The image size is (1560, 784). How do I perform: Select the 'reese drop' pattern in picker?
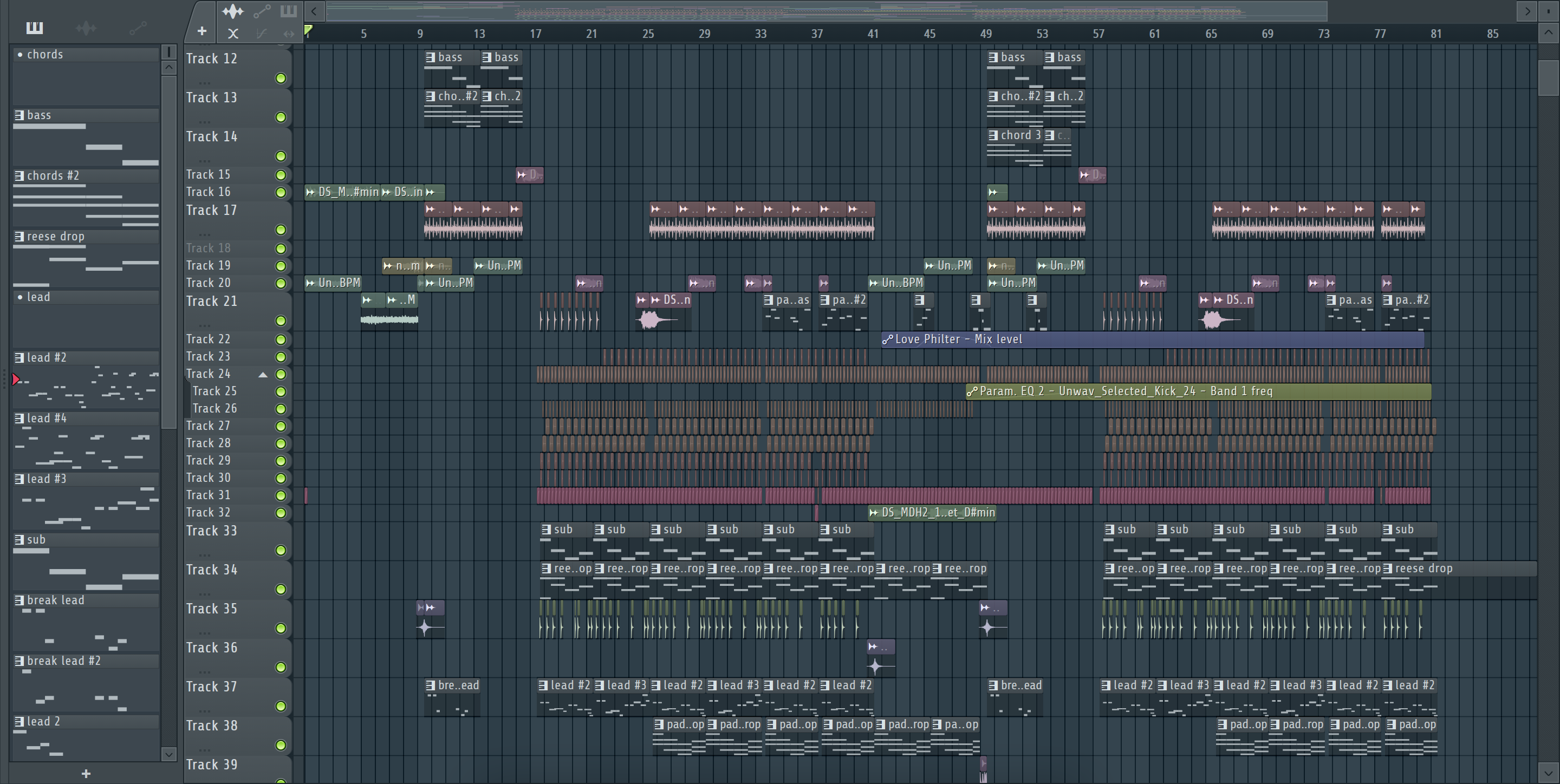click(x=56, y=237)
